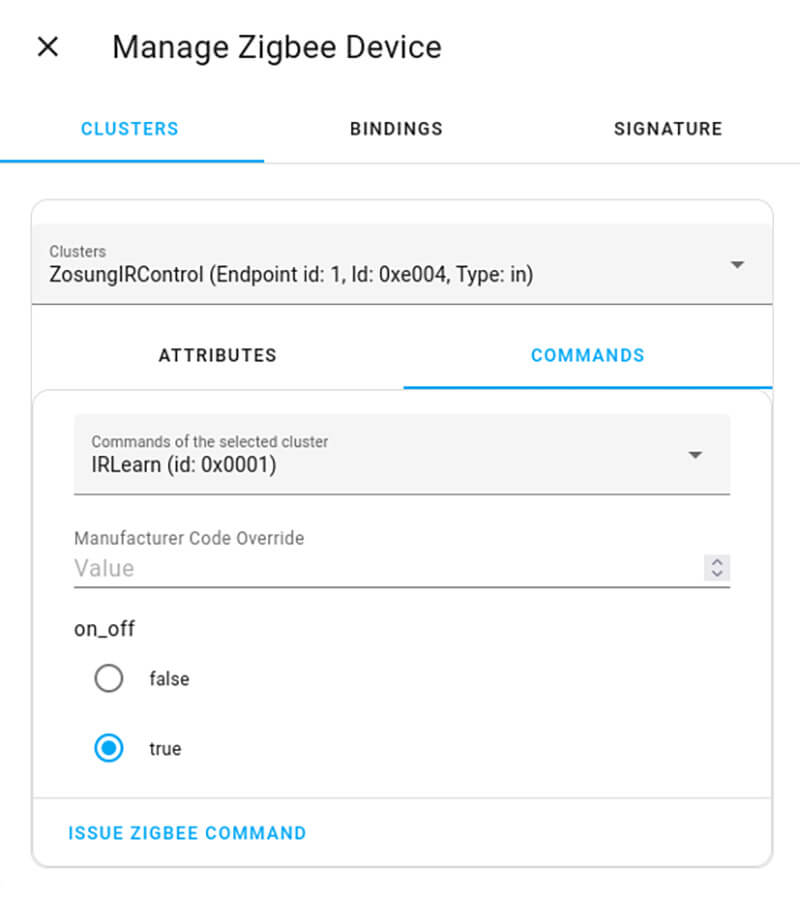Click the Clusters dropdown arrow icon
The image size is (800, 899).
(737, 265)
